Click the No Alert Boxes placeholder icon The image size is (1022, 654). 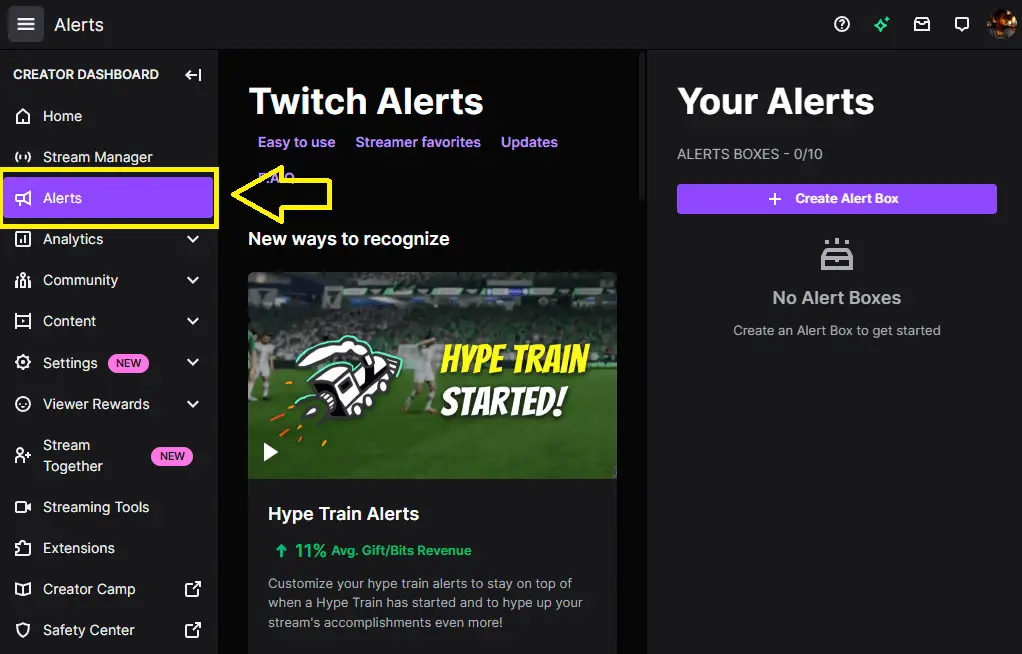tap(837, 254)
